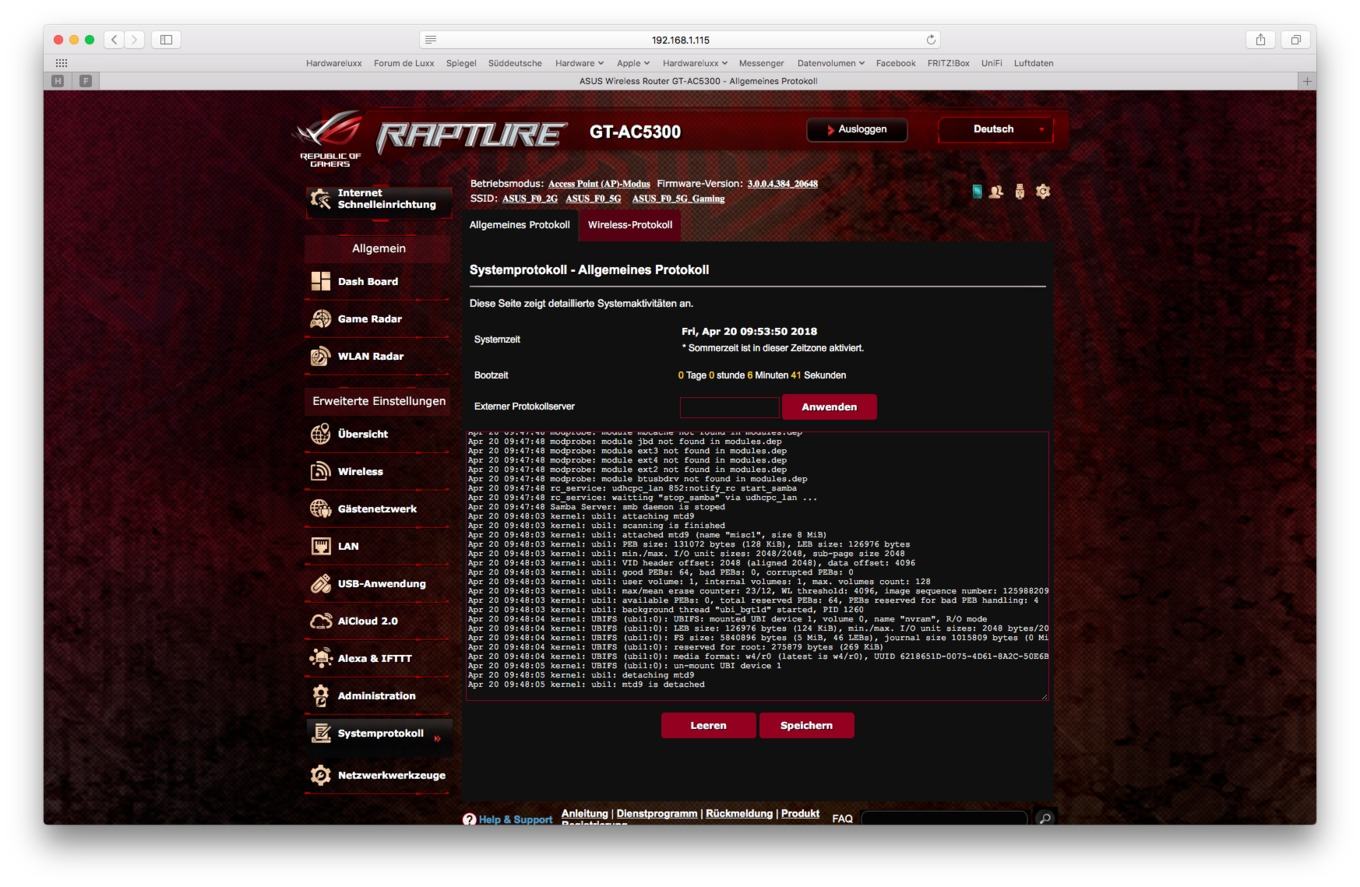Click the Ausloggen button
Image resolution: width=1360 pixels, height=887 pixels.
tap(857, 130)
